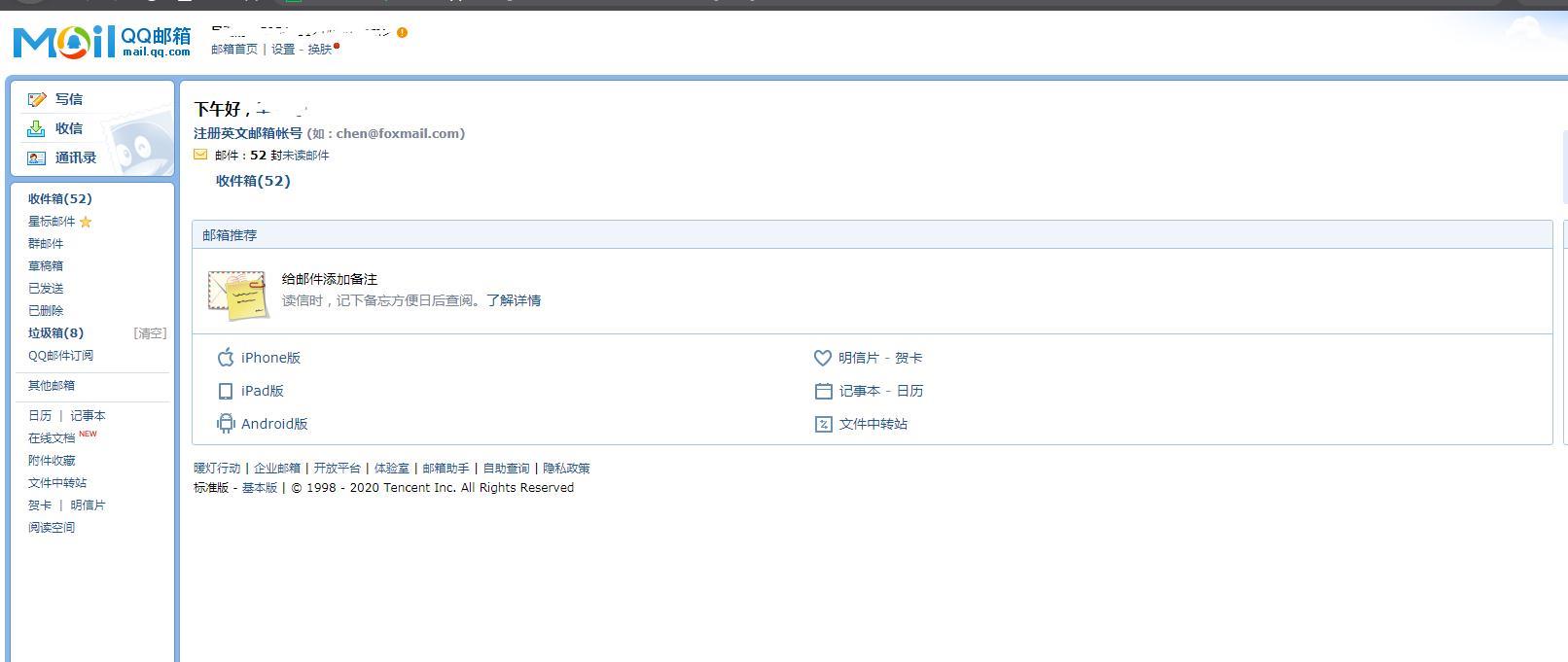Click the Android robot icon
The height and width of the screenshot is (662, 1568).
(226, 424)
